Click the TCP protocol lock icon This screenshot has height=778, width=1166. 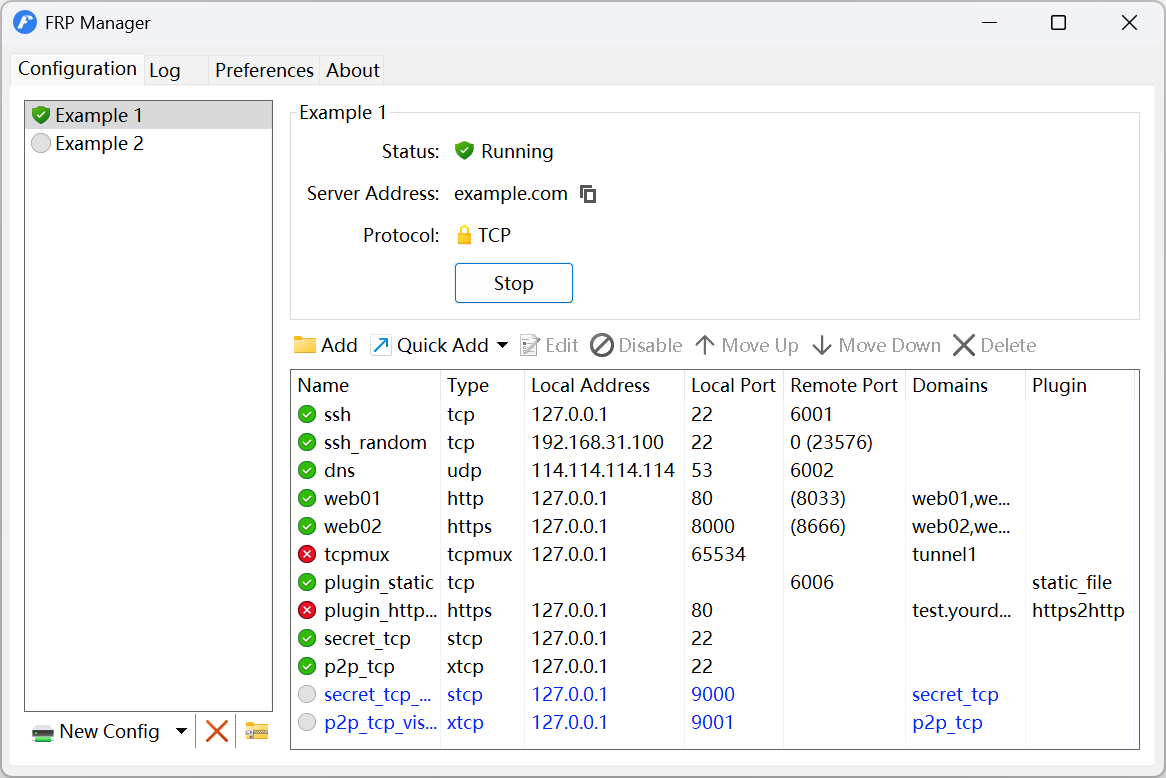[464, 236]
